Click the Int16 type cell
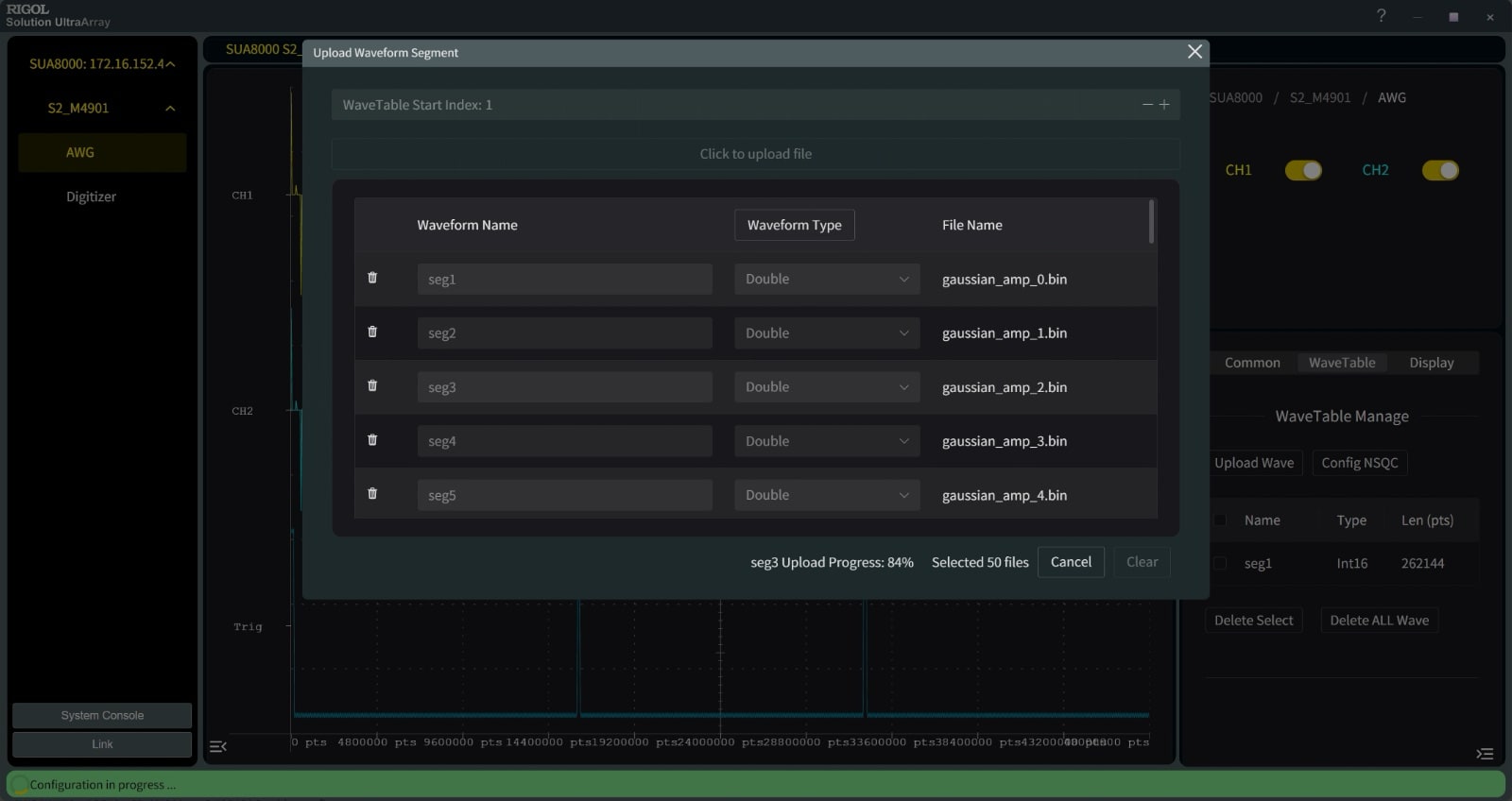The image size is (1512, 801). (1351, 563)
